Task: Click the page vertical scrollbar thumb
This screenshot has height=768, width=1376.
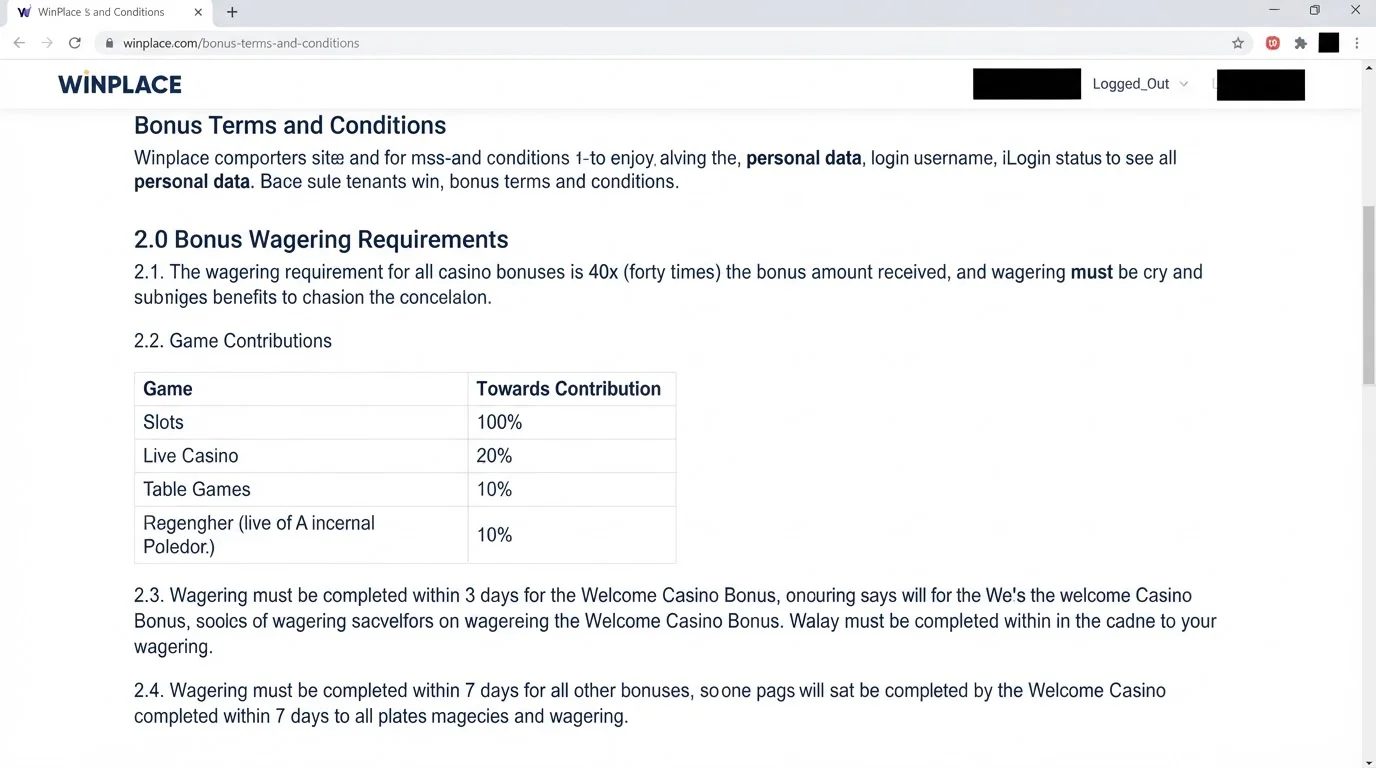Action: [1369, 295]
